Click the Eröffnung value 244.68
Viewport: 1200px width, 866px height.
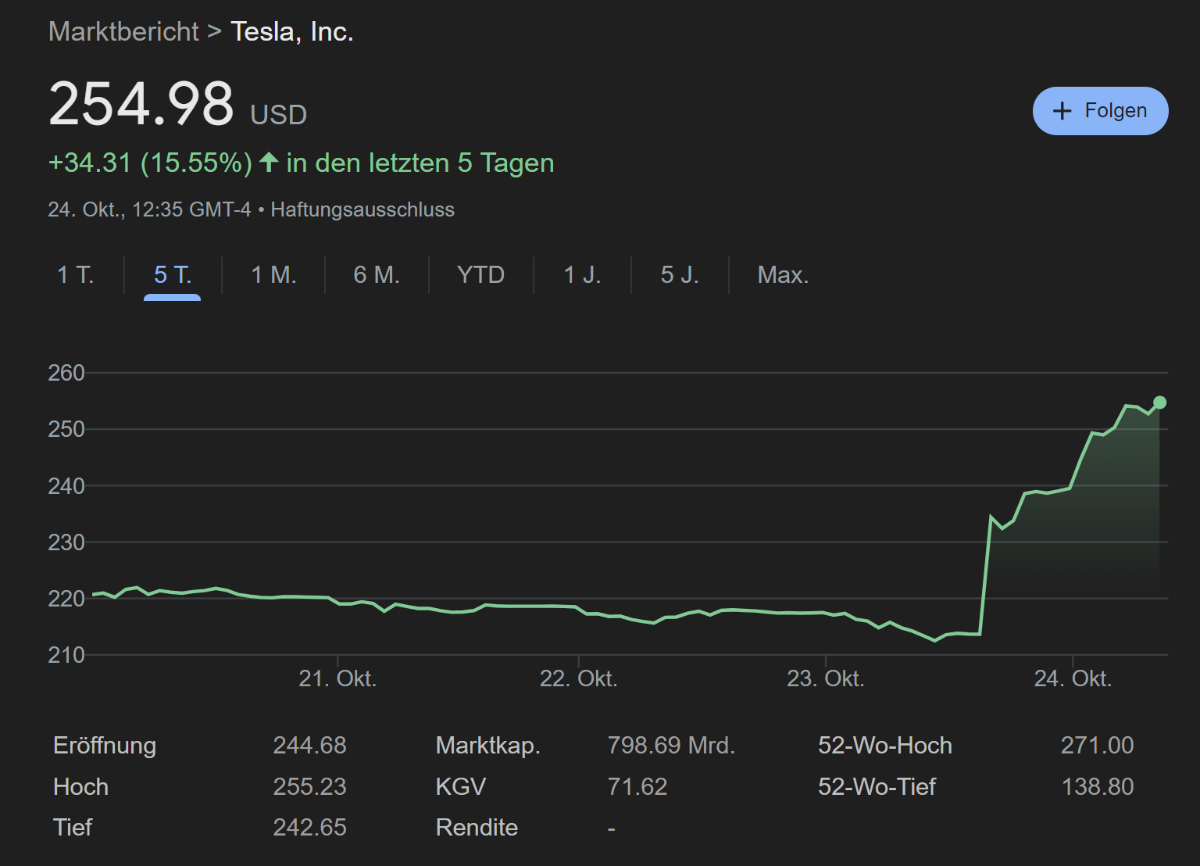(310, 746)
